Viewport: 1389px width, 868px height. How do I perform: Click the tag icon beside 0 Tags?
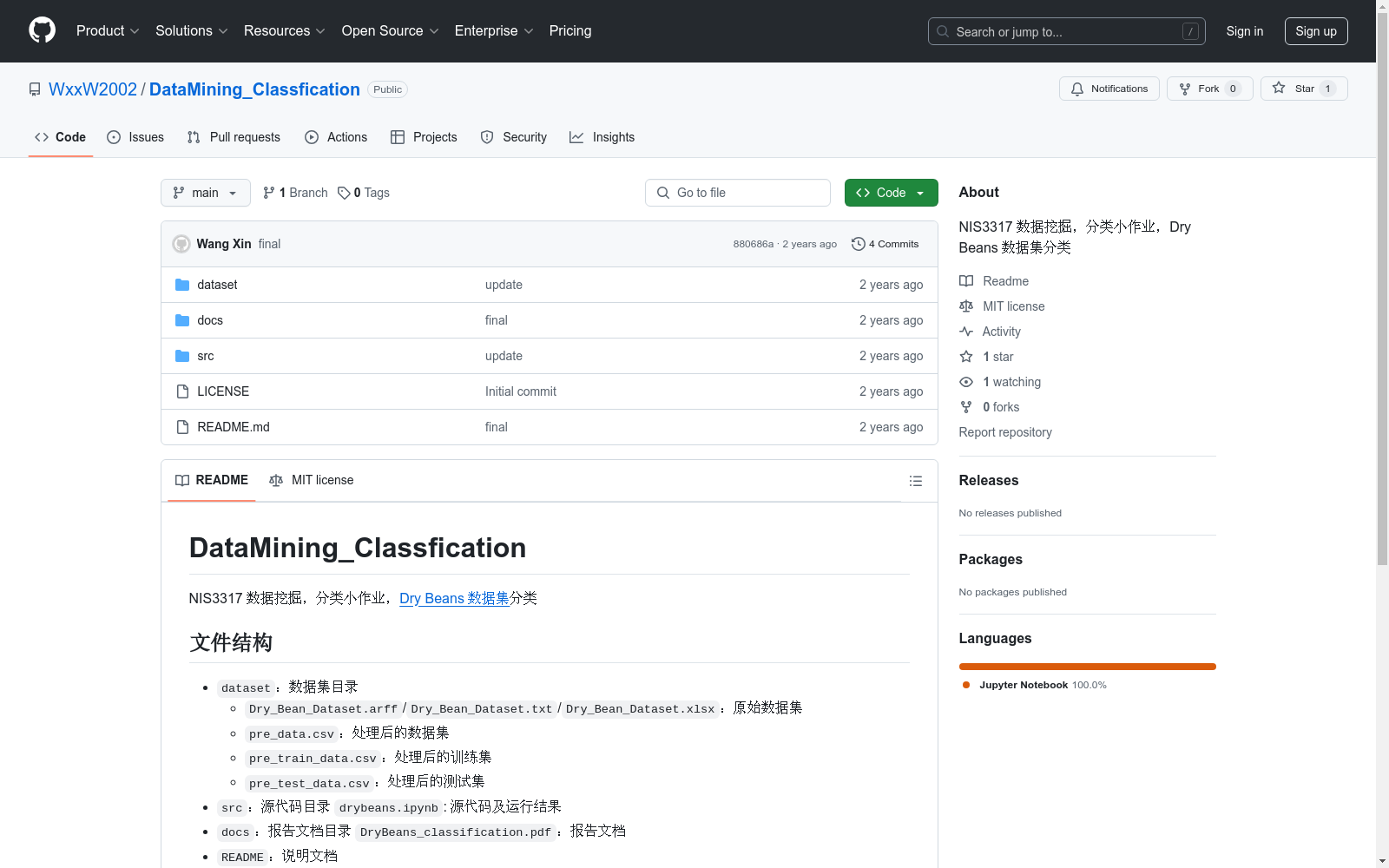point(344,193)
